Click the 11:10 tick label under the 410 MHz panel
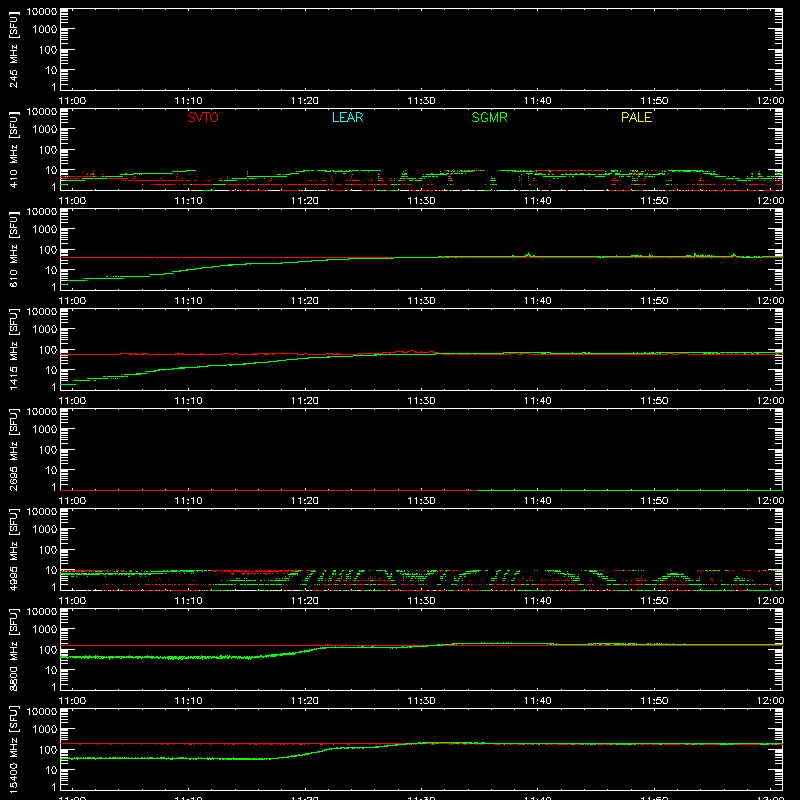 click(188, 201)
